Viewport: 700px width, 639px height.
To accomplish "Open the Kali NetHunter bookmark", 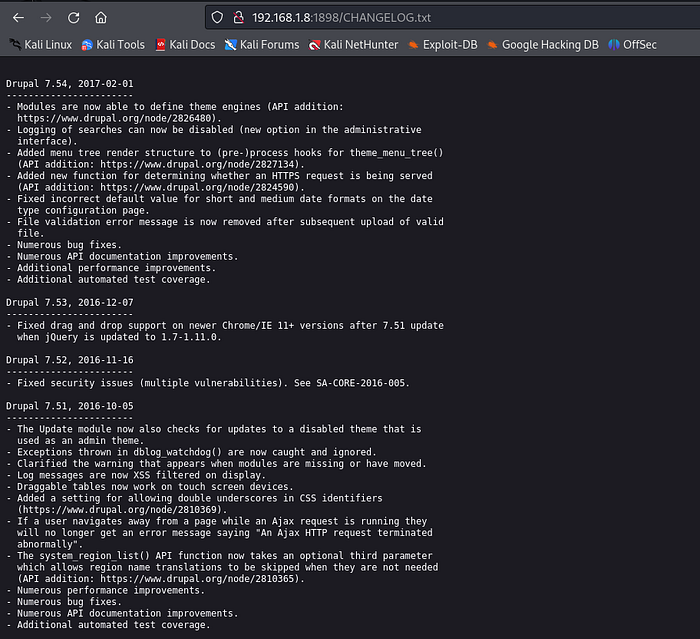I will [353, 44].
